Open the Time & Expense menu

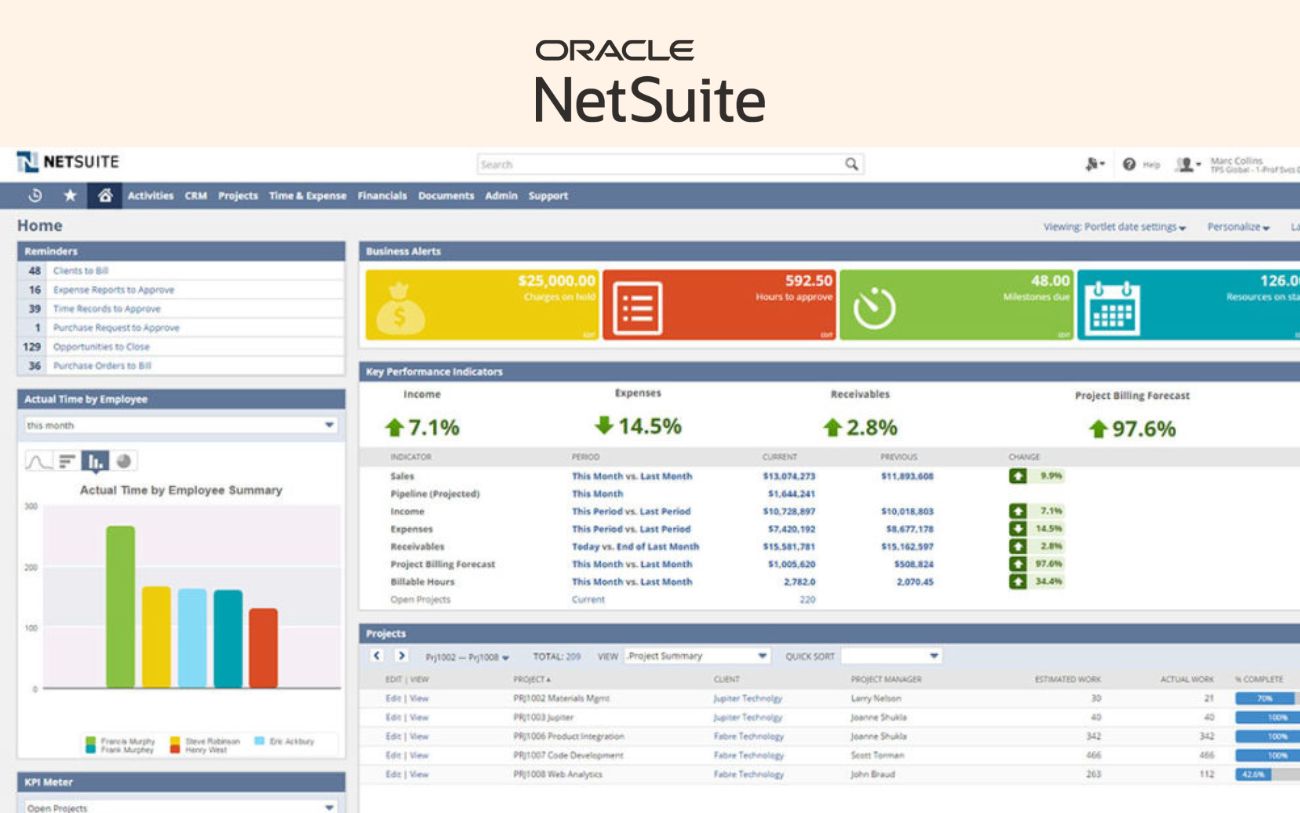click(x=308, y=196)
